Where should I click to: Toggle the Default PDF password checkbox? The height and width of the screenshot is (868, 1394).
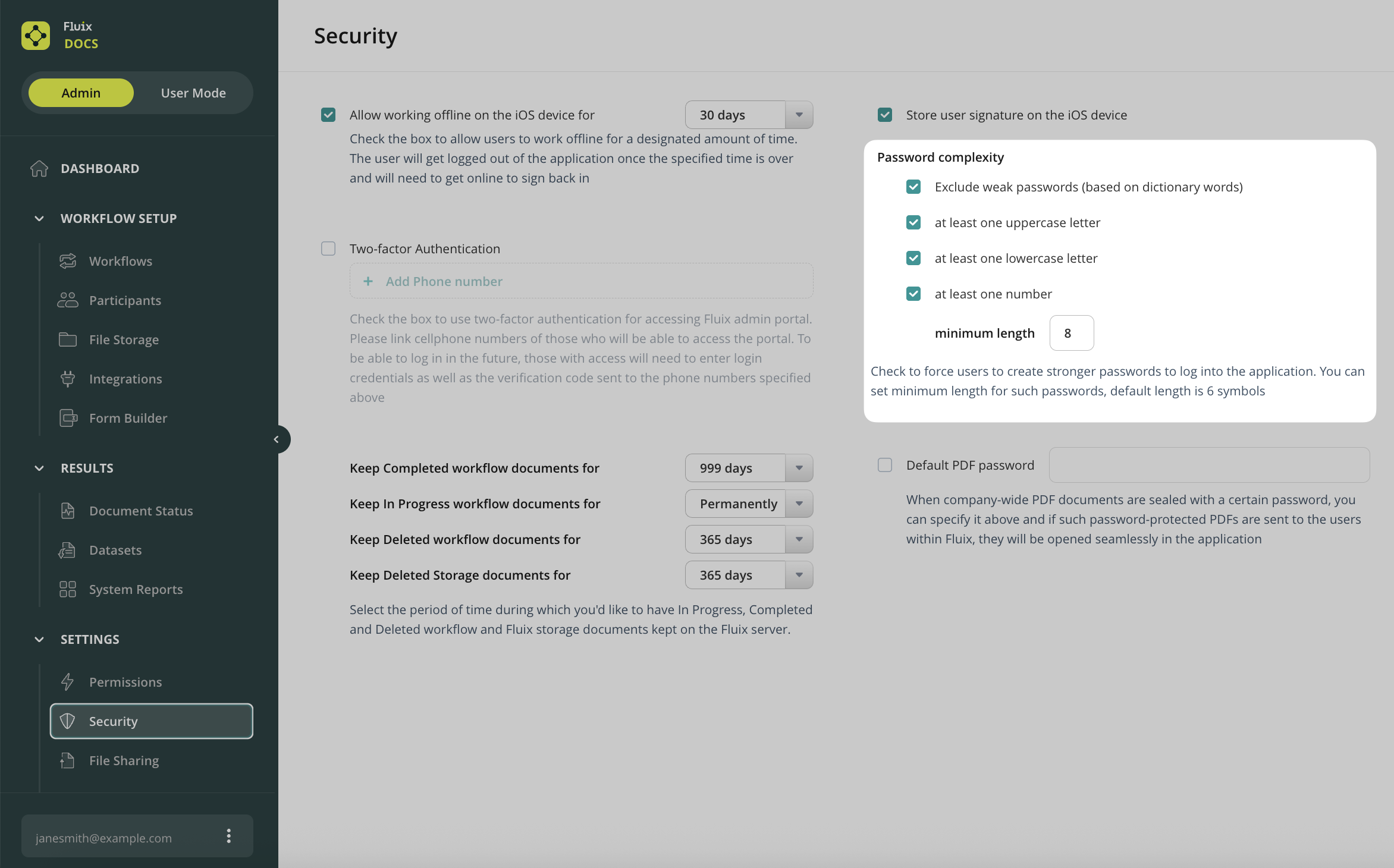[x=885, y=465]
